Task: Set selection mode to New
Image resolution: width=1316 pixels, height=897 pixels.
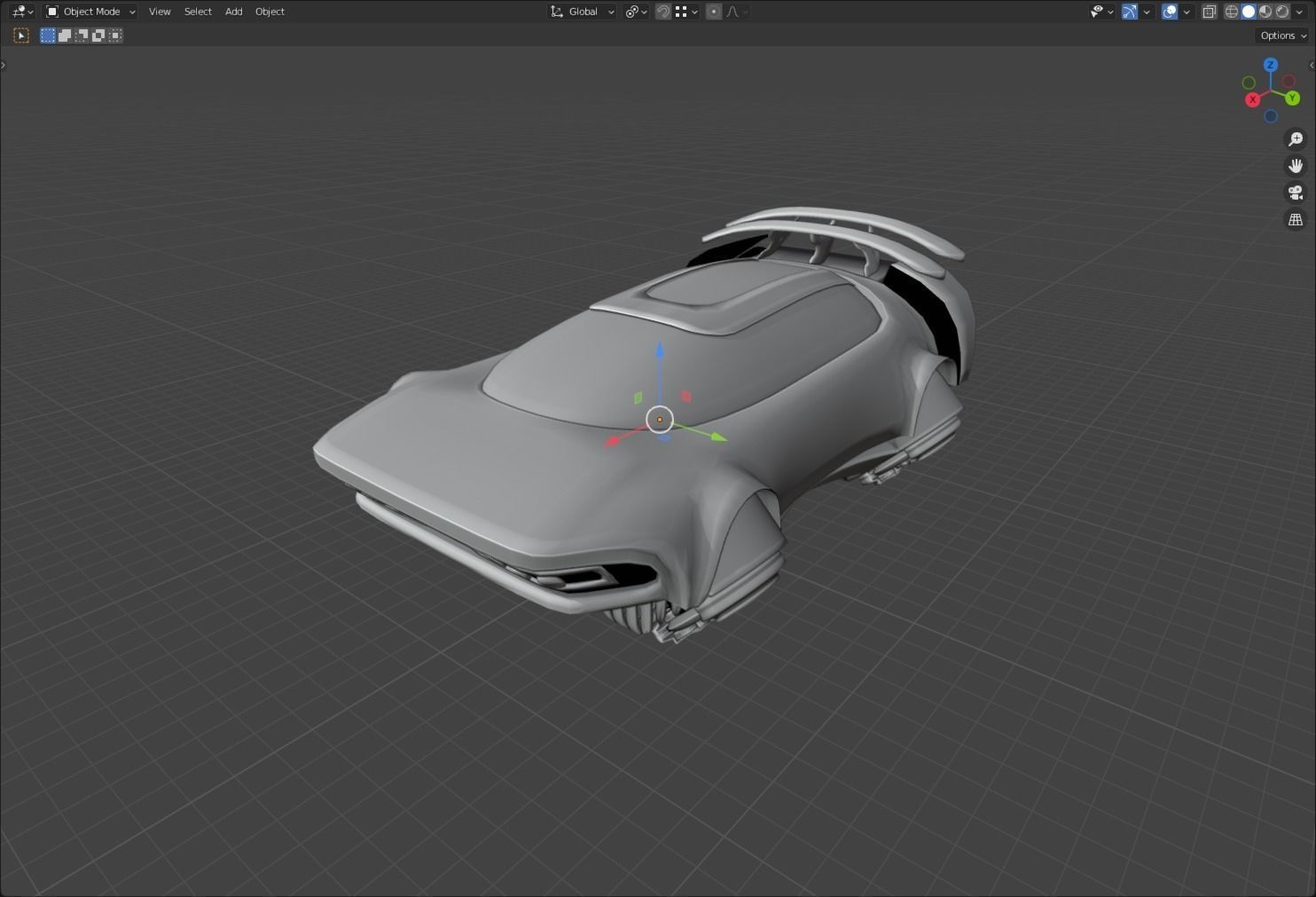Action: click(x=48, y=35)
